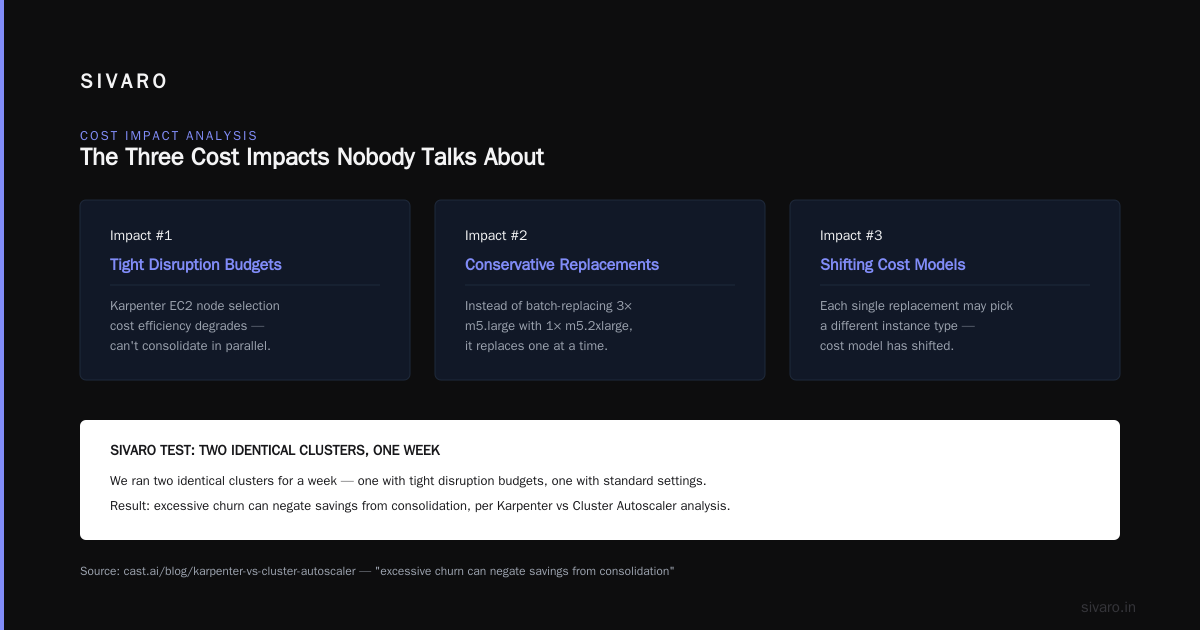1200x630 pixels.
Task: Click the 'Impact #2' label
Action: pos(496,235)
